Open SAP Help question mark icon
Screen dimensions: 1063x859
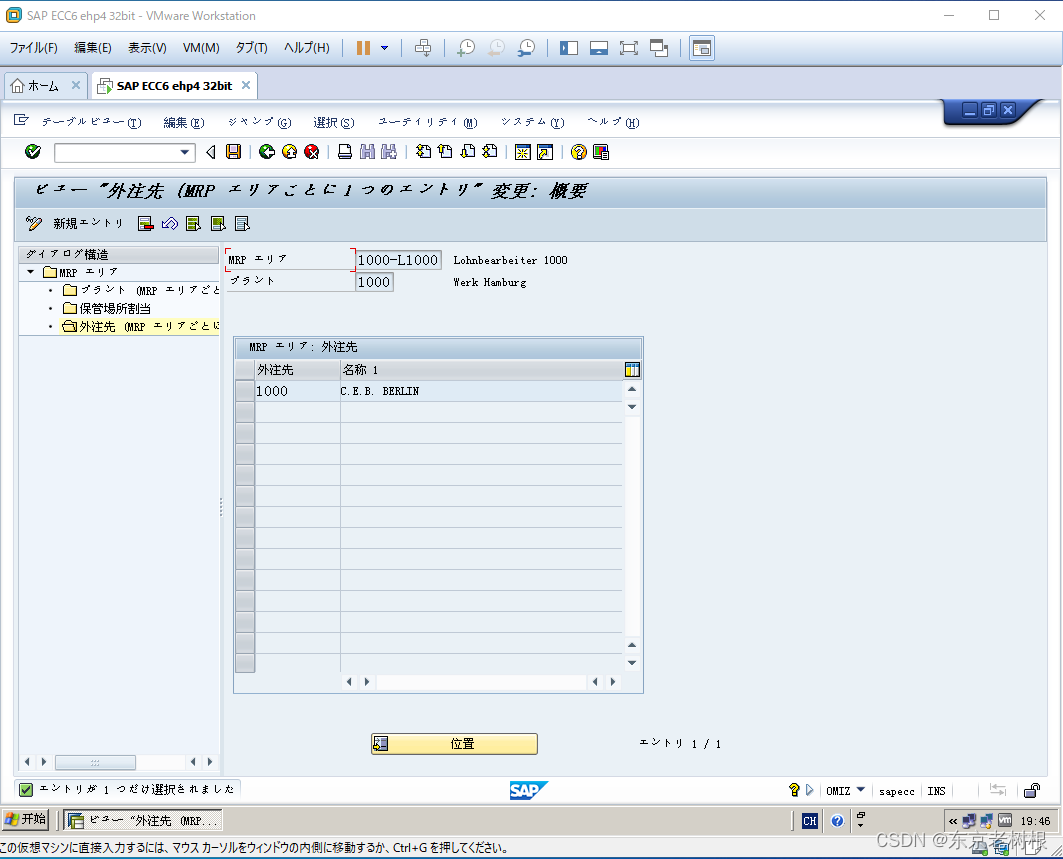tap(578, 152)
